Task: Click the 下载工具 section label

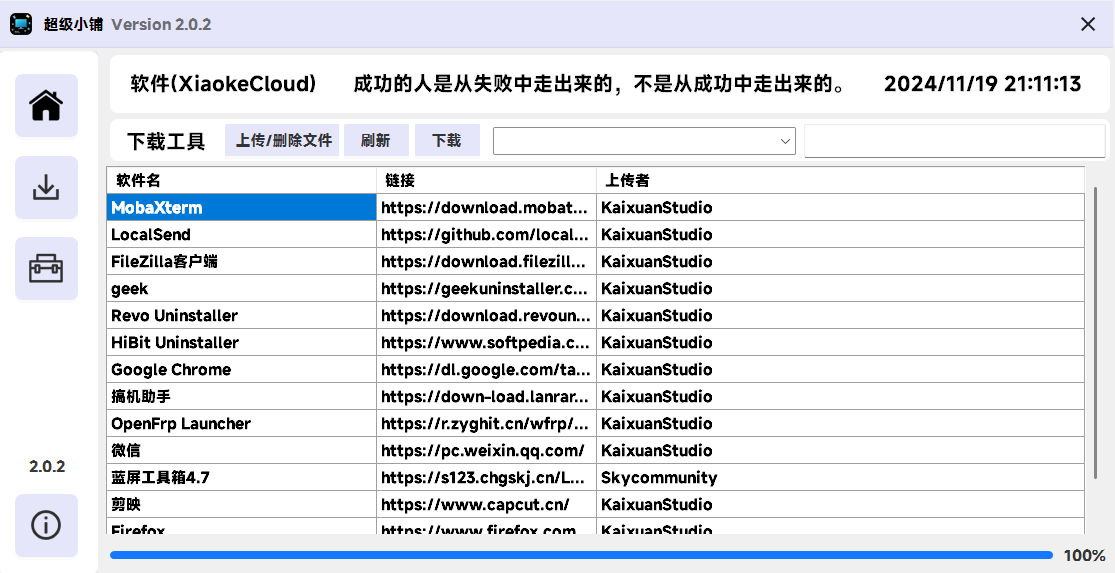Action: tap(166, 141)
